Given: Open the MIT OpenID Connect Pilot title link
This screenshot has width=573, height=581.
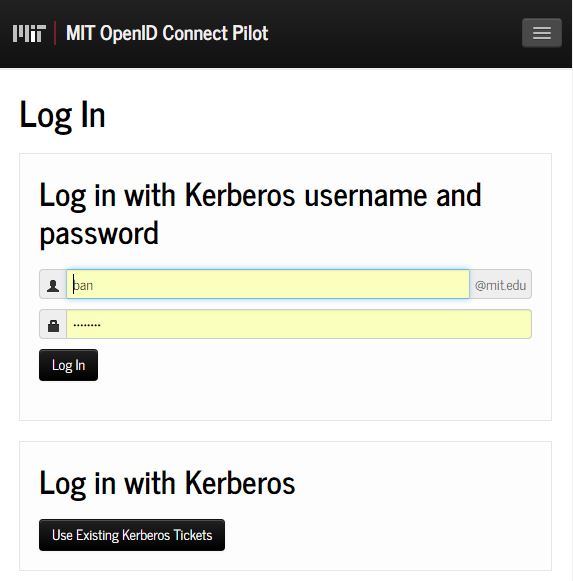Looking at the screenshot, I should 167,33.
